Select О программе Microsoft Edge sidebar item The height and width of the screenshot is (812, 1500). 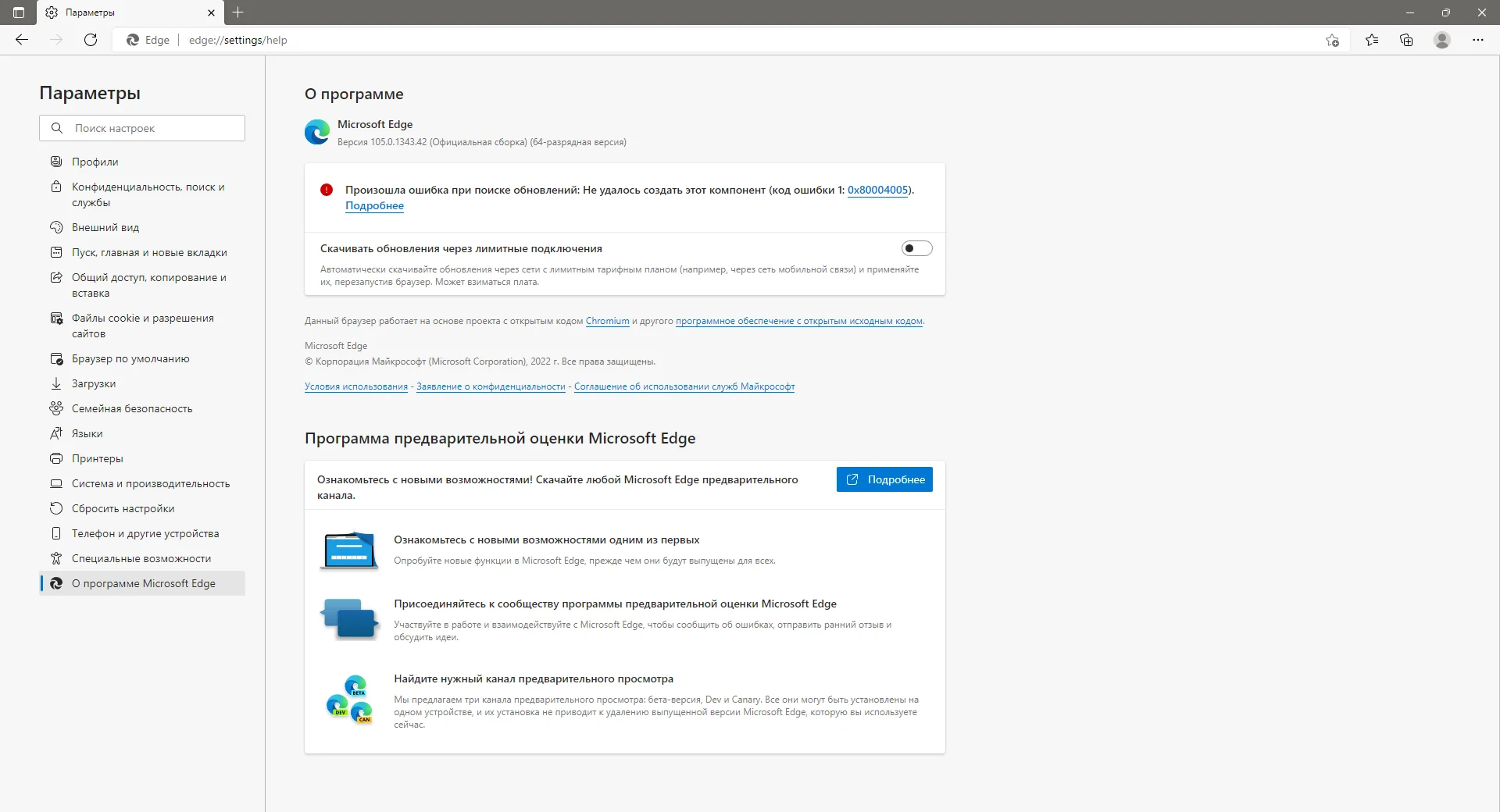point(142,583)
